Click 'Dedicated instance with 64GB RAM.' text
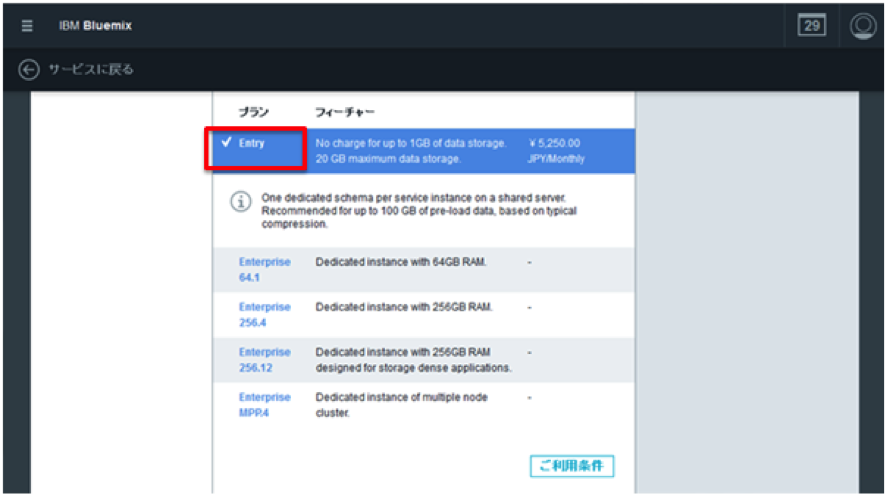 click(x=401, y=262)
